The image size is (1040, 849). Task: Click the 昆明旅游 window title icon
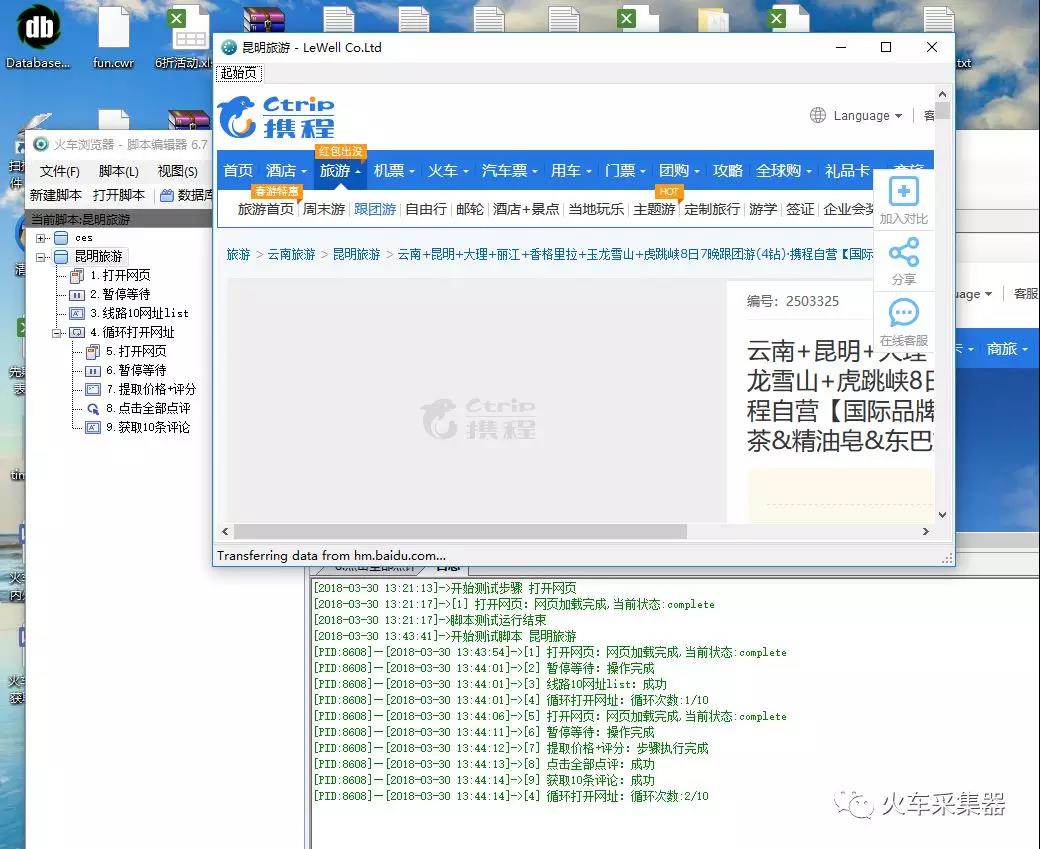click(x=229, y=47)
